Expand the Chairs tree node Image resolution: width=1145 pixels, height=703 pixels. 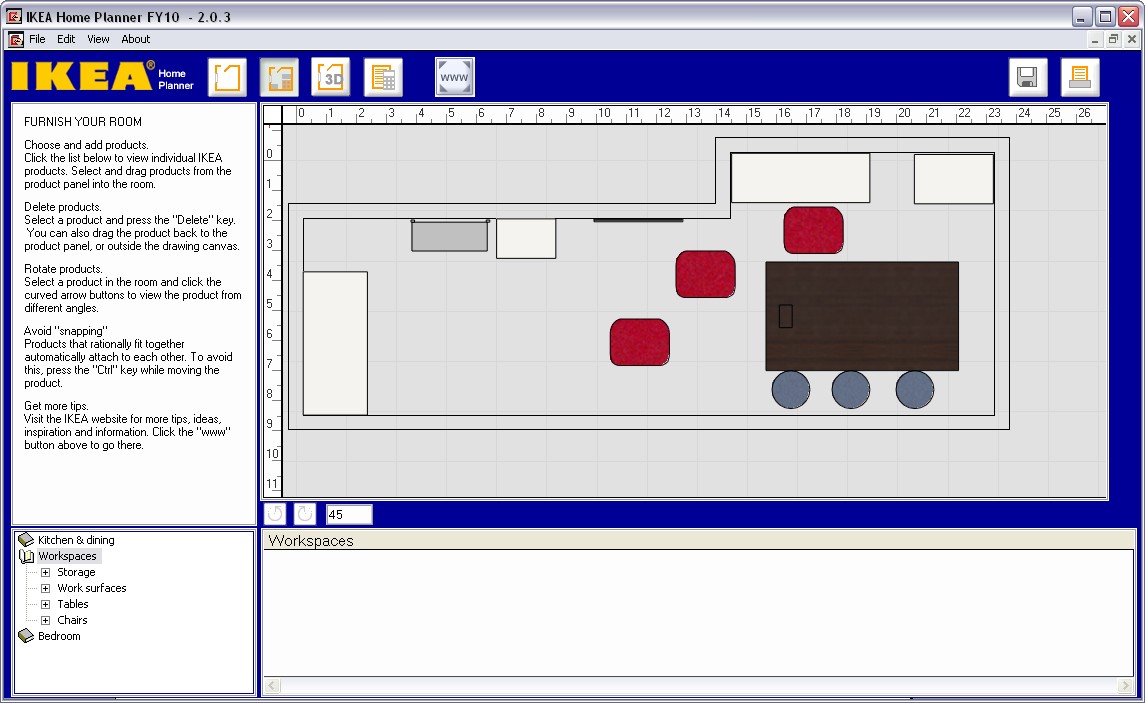pos(45,621)
